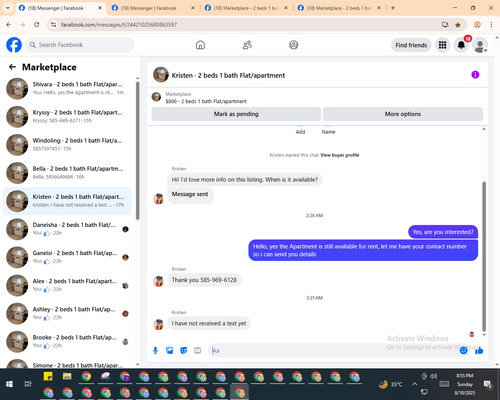500x400 pixels.
Task: Click the address bar URL
Action: coord(119,25)
